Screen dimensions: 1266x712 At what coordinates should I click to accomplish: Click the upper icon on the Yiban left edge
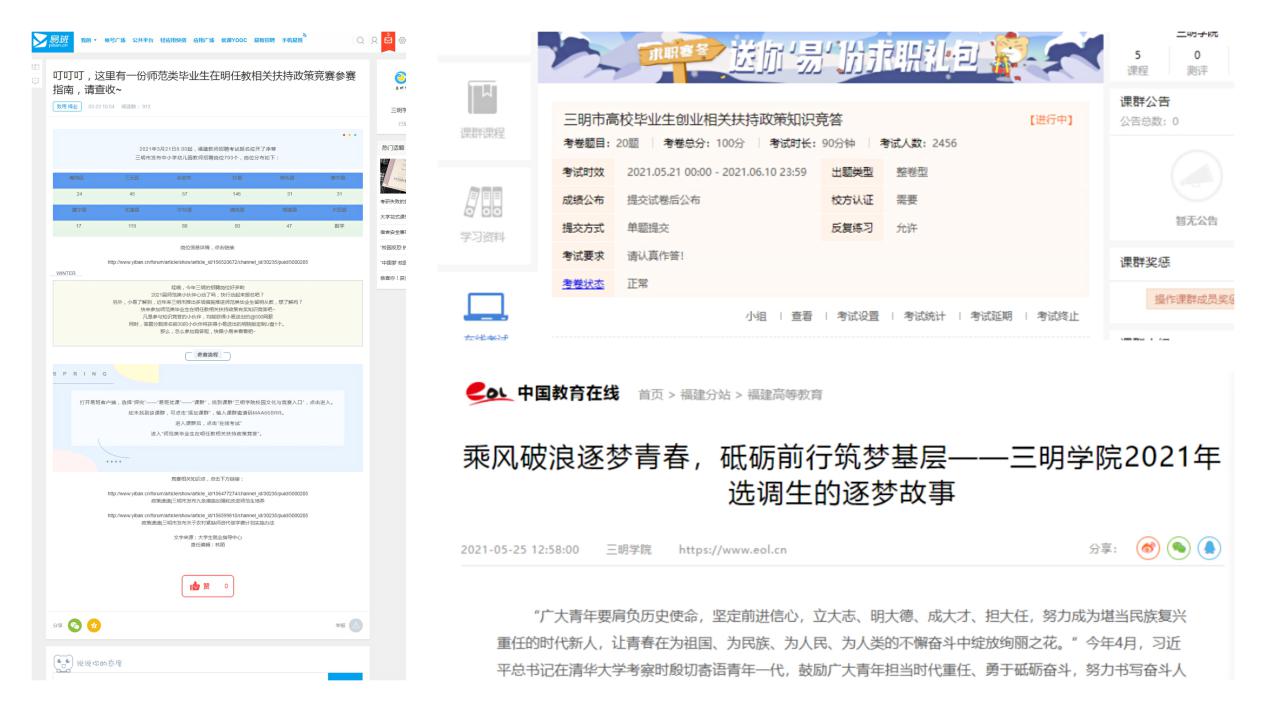click(36, 67)
